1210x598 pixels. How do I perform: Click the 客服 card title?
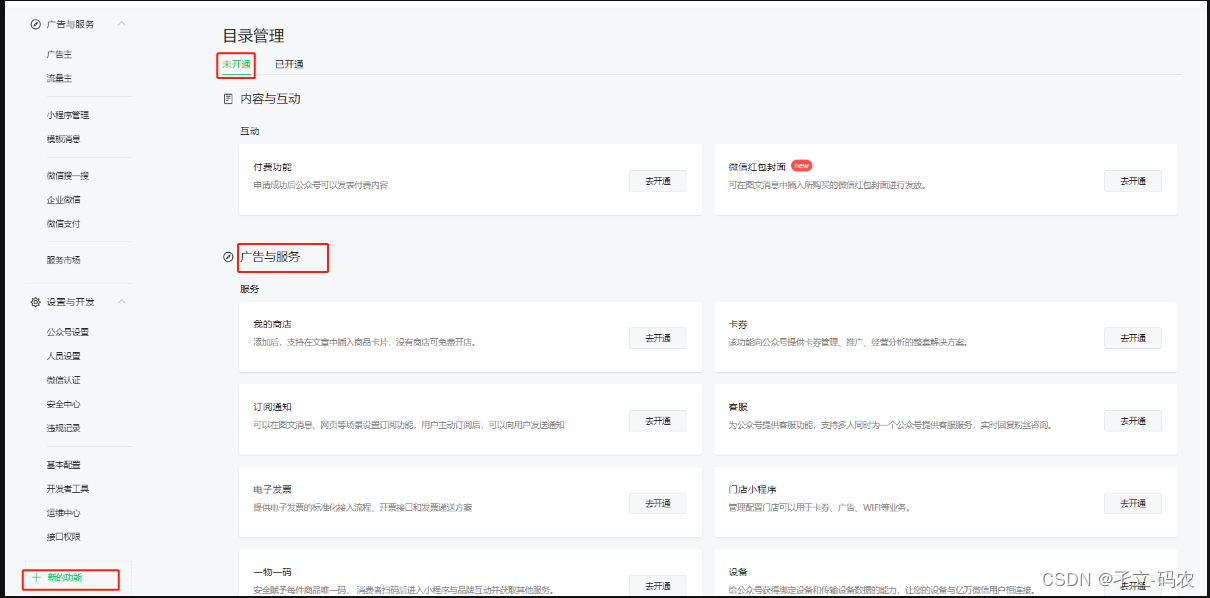738,408
